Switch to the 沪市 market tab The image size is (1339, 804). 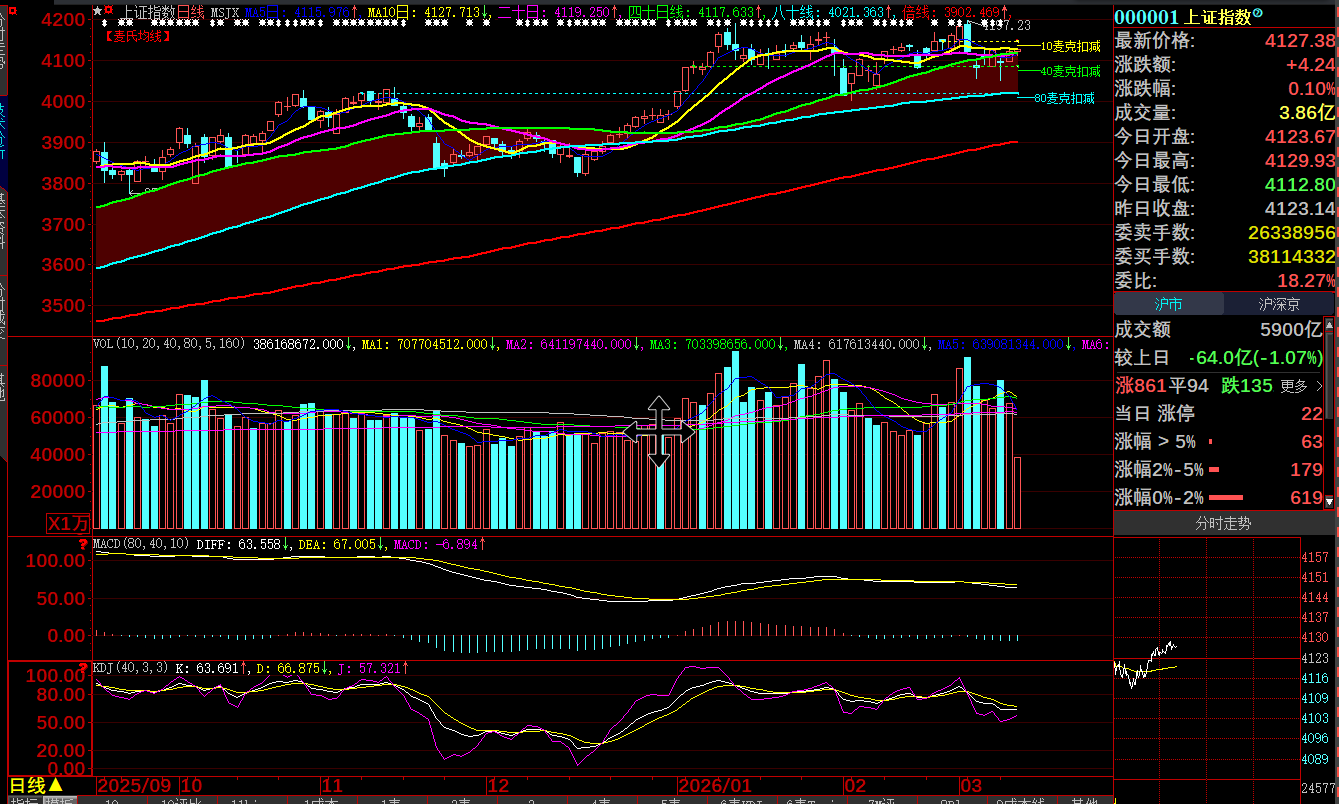pyautogui.click(x=1168, y=304)
